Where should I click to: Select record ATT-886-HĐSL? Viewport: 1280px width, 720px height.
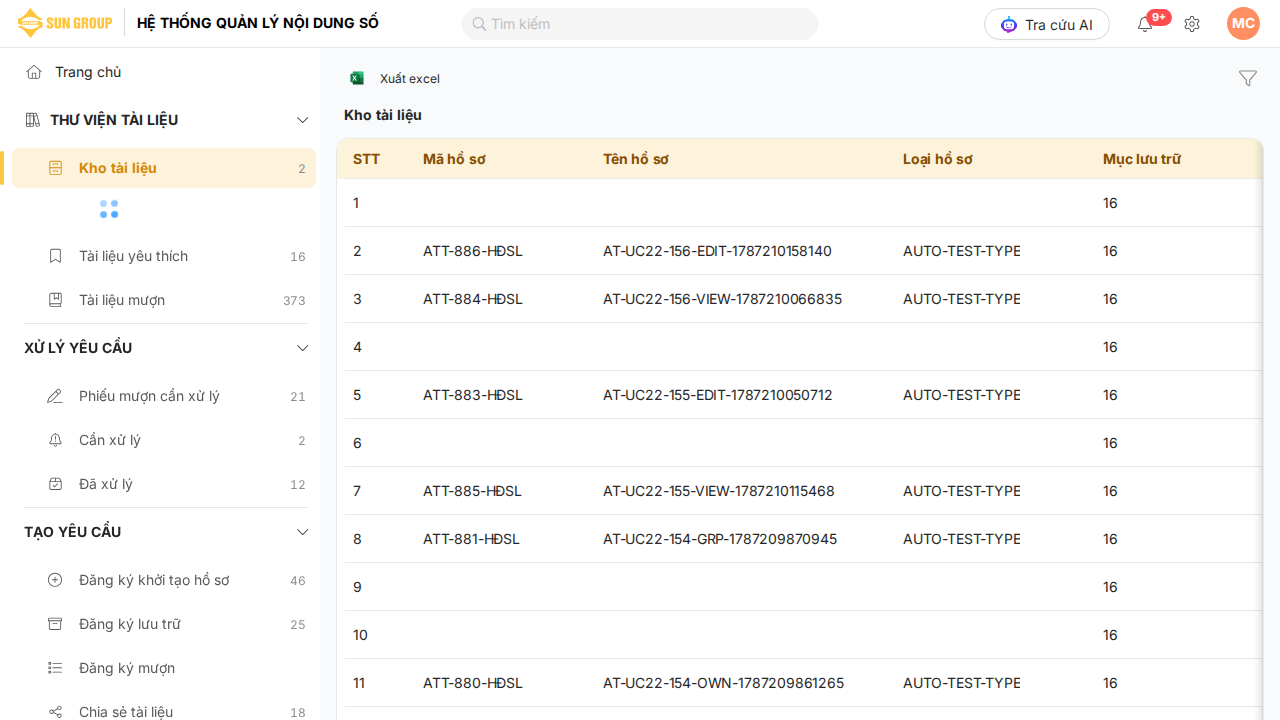(x=473, y=251)
